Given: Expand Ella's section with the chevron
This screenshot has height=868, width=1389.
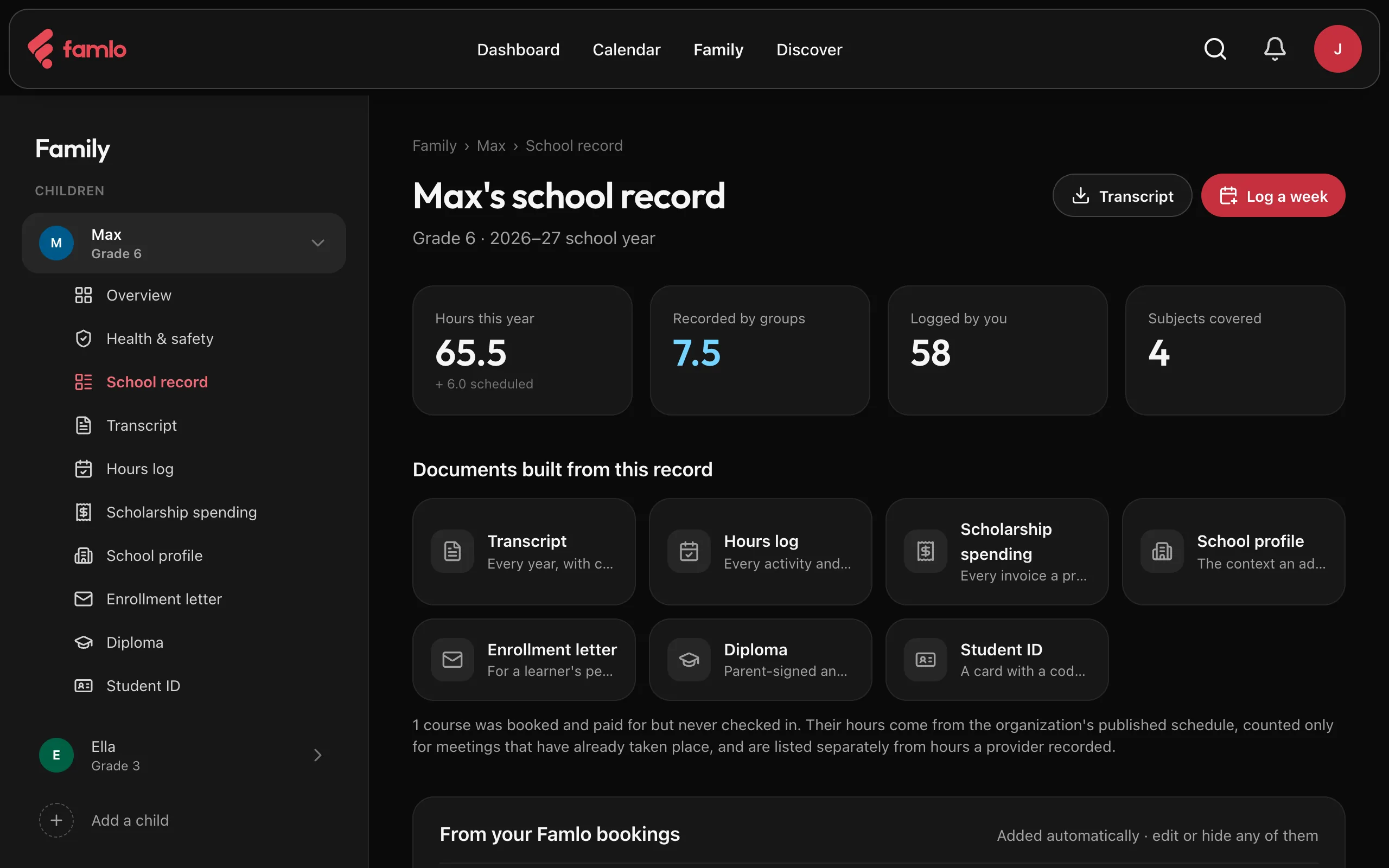Looking at the screenshot, I should click(317, 755).
